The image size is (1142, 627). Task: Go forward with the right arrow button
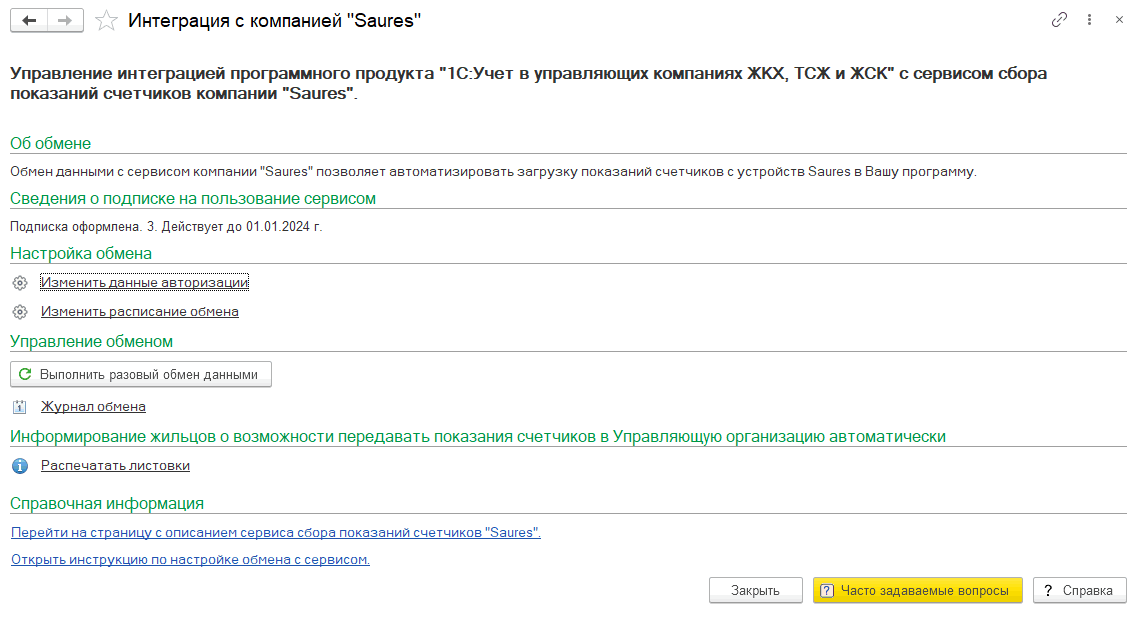click(x=66, y=20)
